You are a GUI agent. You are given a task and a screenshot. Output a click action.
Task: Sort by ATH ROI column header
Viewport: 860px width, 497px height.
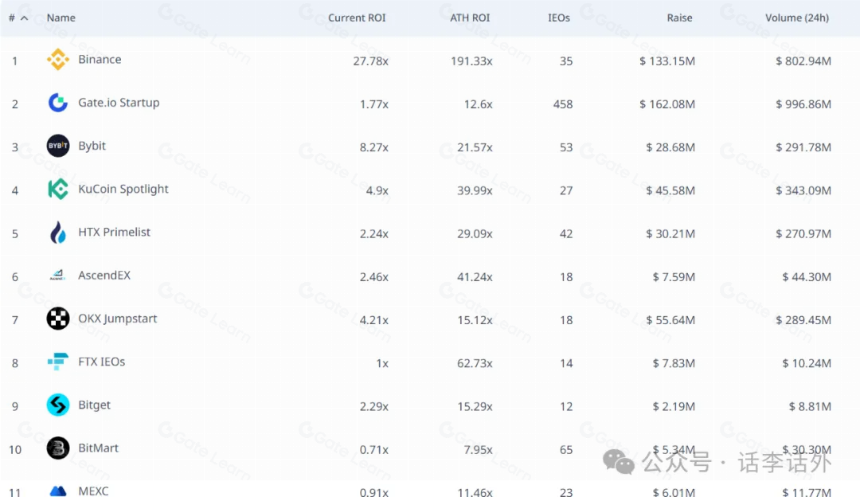coord(470,18)
